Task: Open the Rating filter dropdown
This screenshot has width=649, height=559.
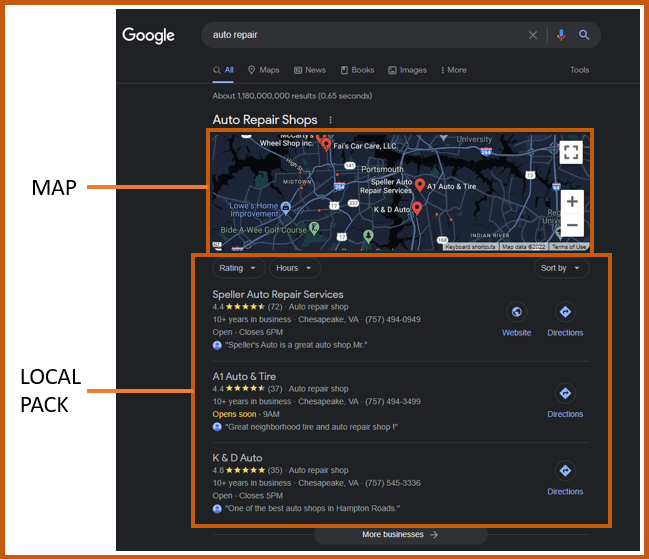Action: point(238,268)
